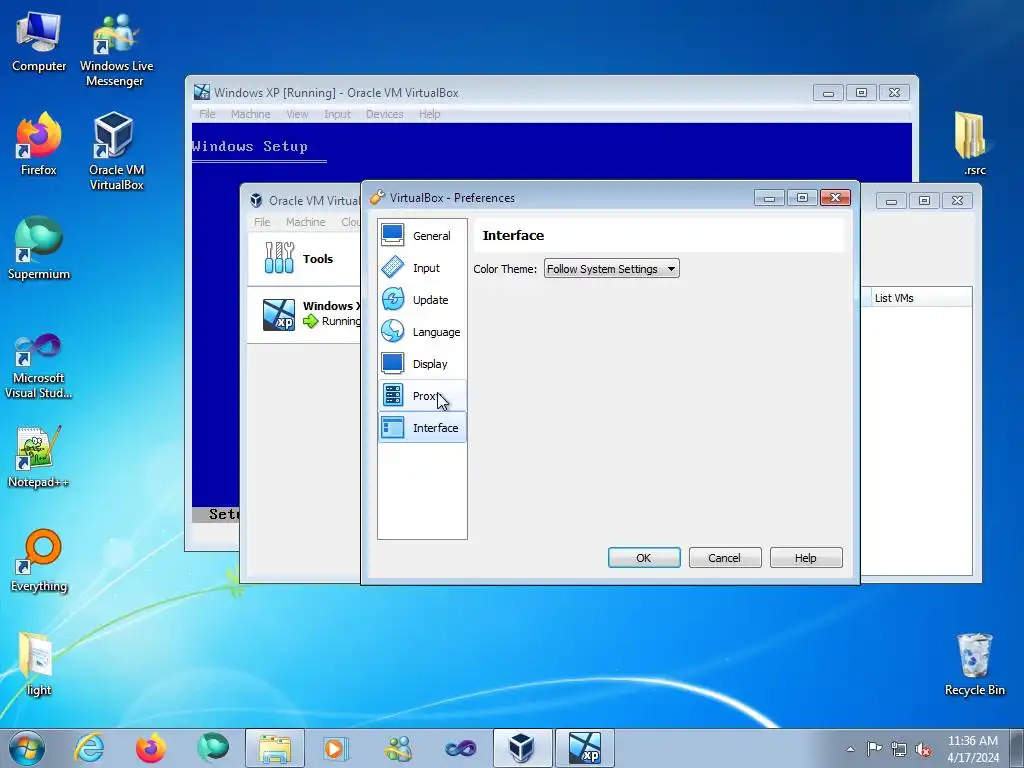Select the light folder on desktop
The width and height of the screenshot is (1024, 768).
pyautogui.click(x=39, y=665)
